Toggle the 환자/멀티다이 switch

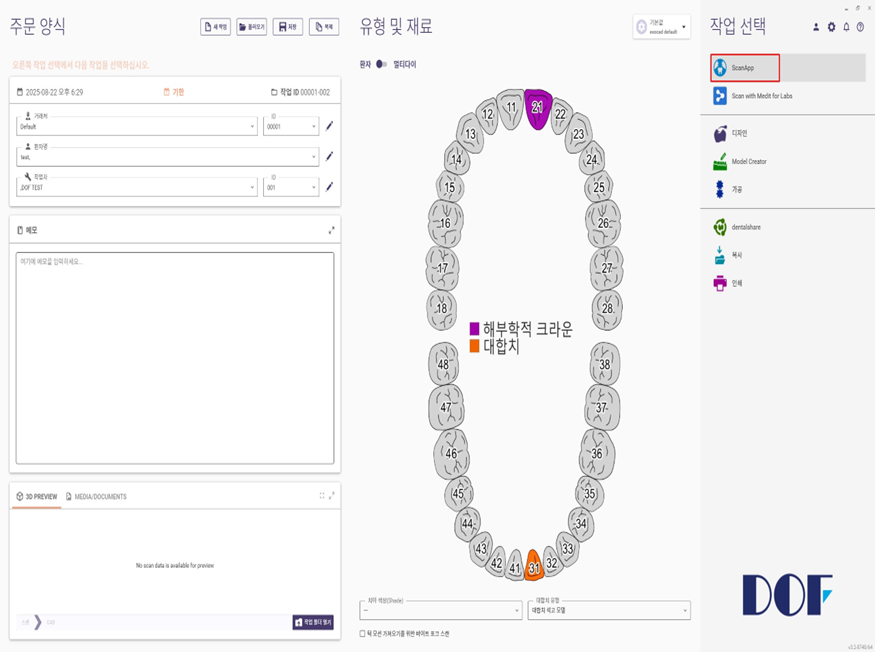(x=381, y=64)
